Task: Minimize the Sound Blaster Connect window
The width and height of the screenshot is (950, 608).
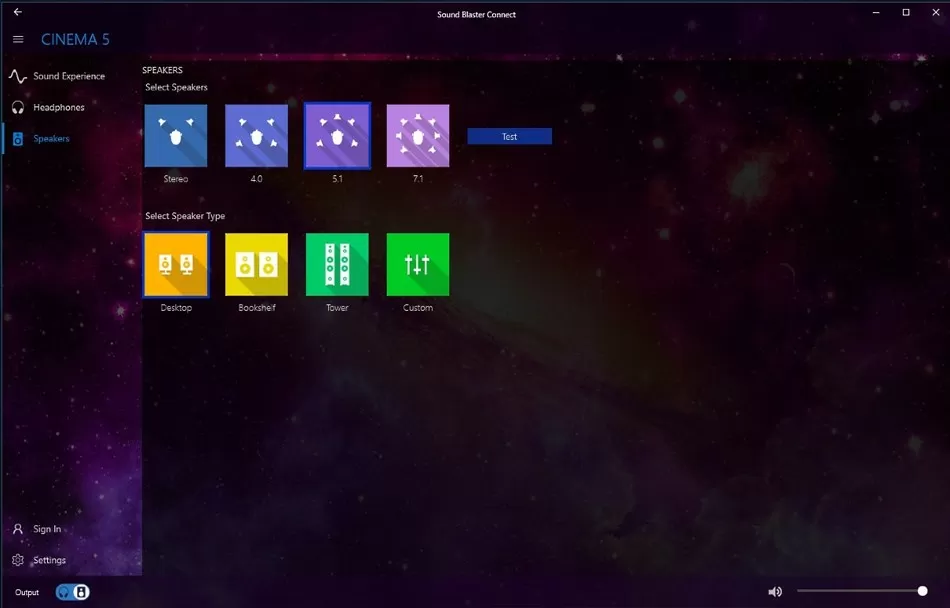Action: click(876, 12)
